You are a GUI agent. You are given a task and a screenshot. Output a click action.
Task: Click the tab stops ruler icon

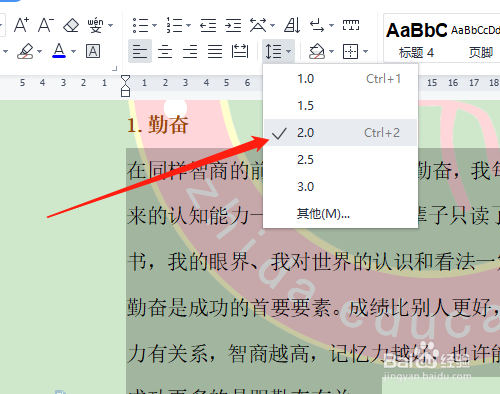click(351, 25)
